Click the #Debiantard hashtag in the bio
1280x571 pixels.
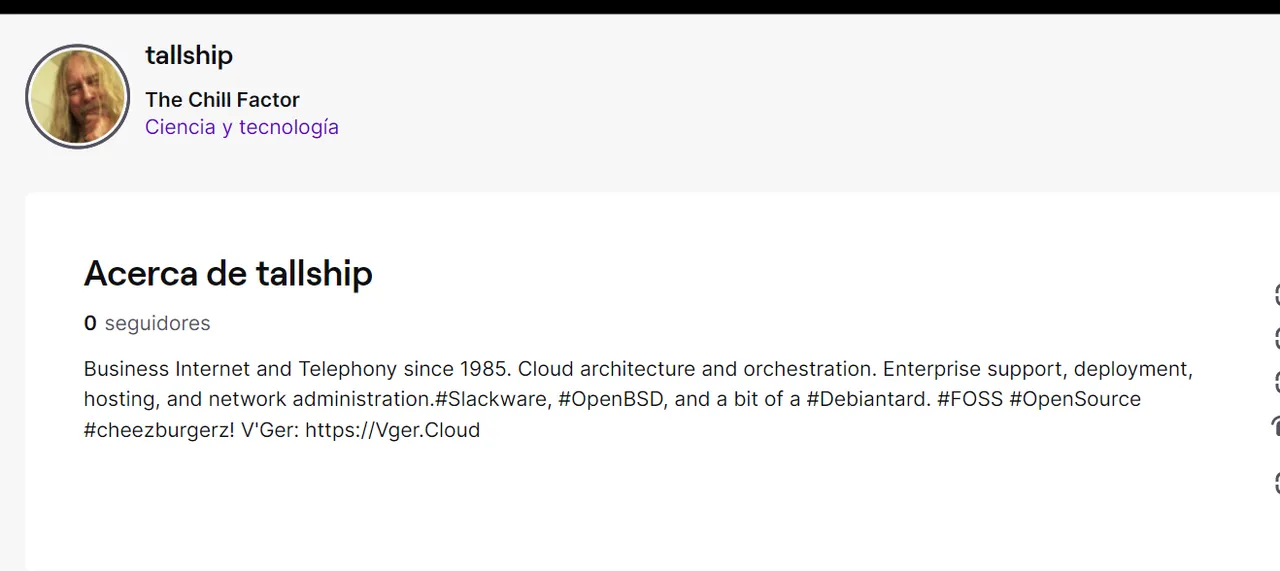point(866,399)
